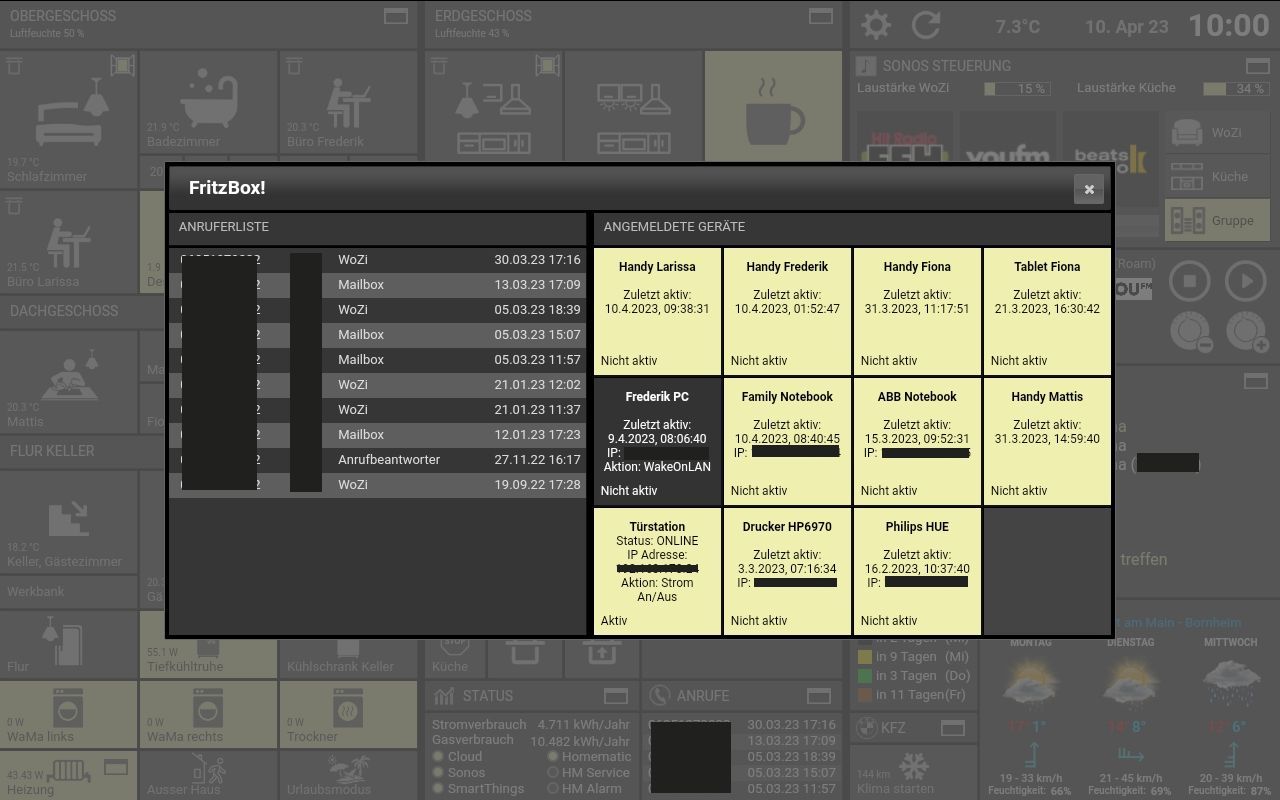Screen dimensions: 1280x800
Task: Open Montag weather forecast icon
Action: point(1031,684)
